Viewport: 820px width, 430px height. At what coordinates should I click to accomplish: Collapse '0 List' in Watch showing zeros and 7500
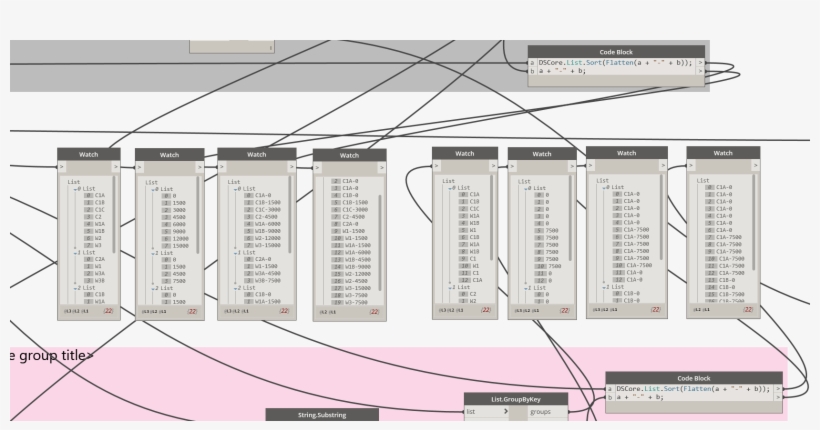point(527,188)
